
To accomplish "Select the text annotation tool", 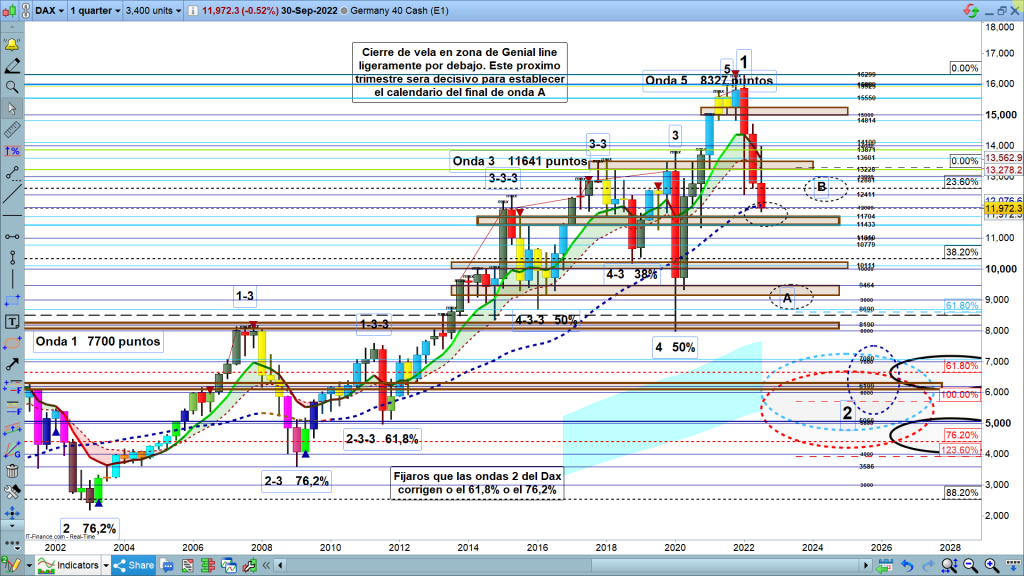I will pos(13,322).
